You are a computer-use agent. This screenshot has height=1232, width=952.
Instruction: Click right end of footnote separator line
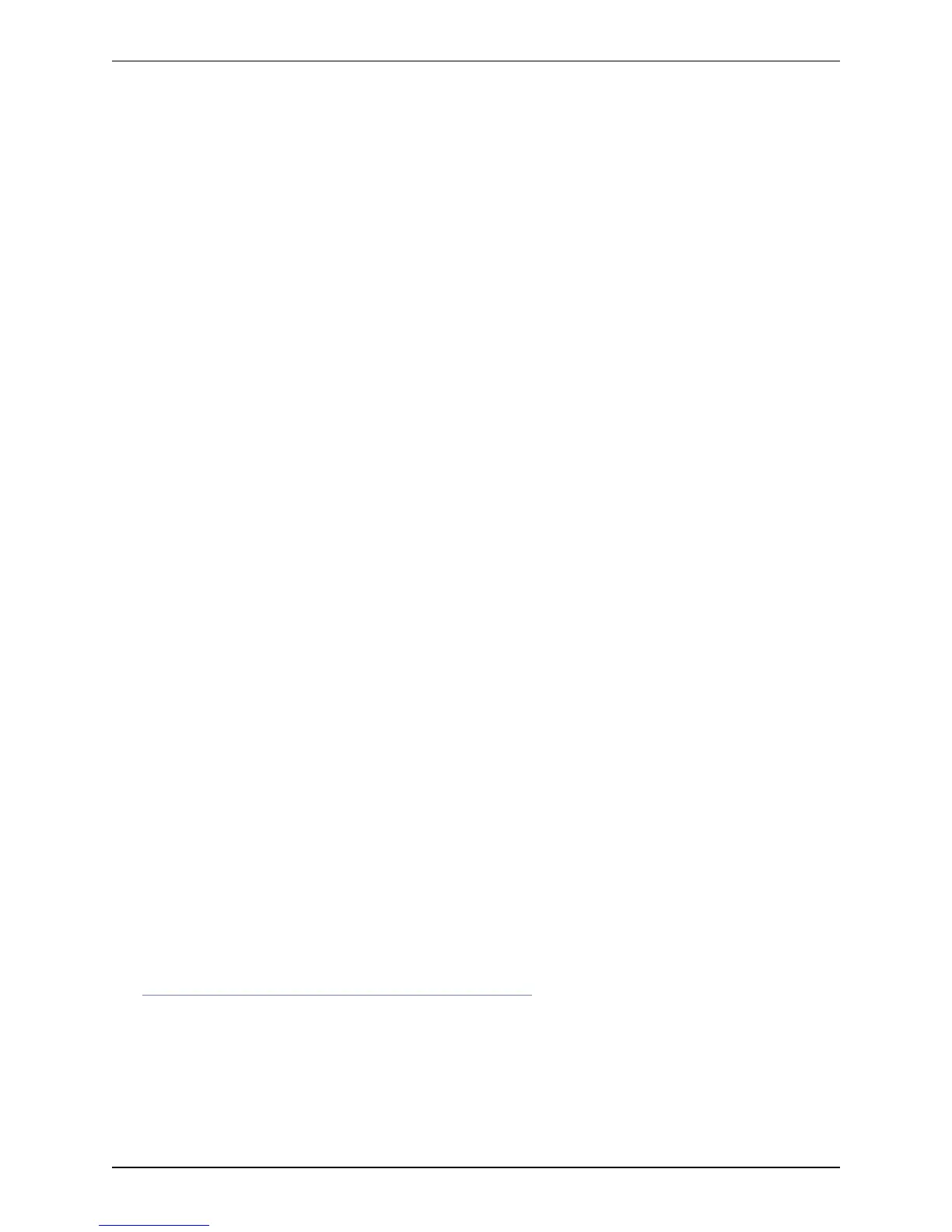coord(530,994)
